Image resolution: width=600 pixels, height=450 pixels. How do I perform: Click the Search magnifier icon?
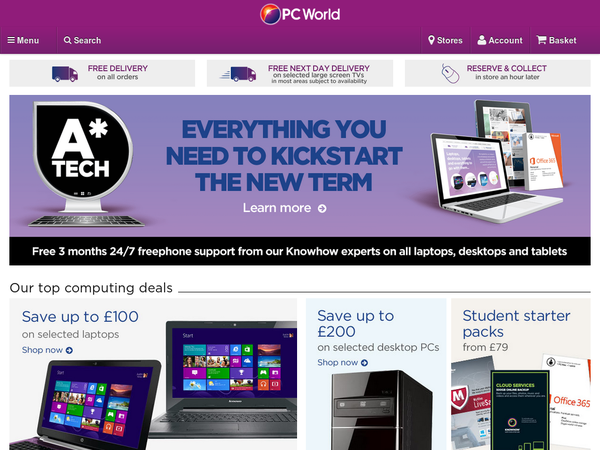click(67, 40)
